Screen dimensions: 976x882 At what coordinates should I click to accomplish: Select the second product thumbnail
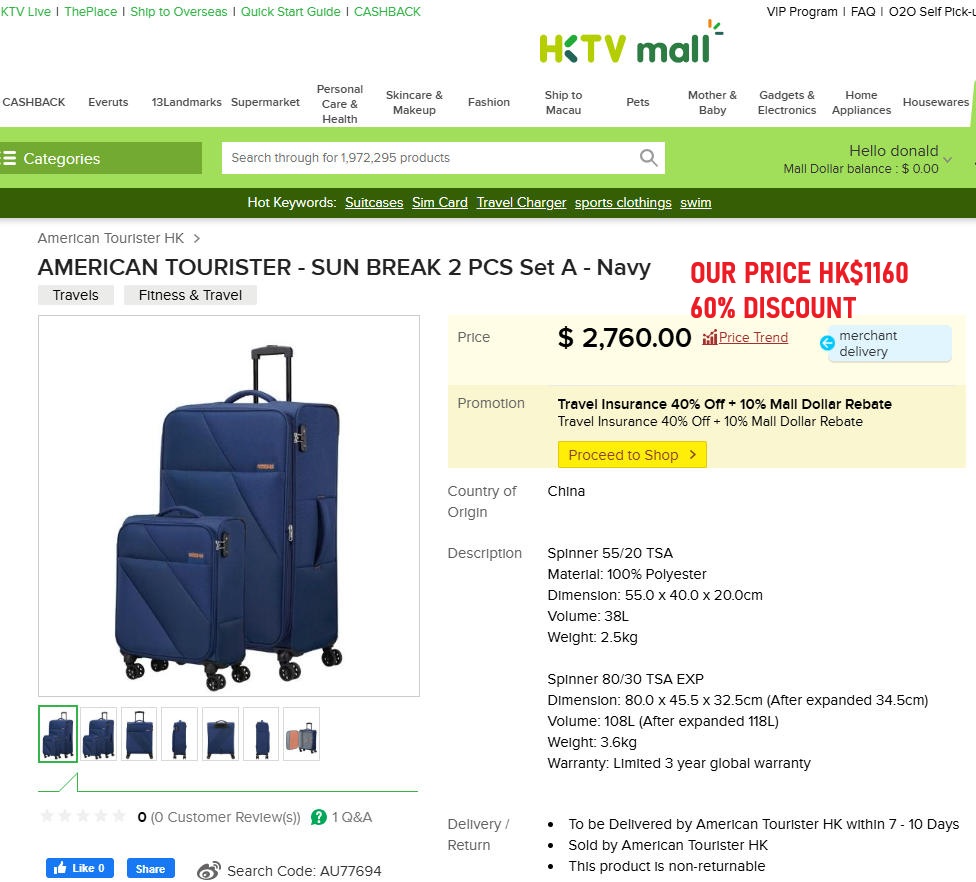tap(98, 734)
